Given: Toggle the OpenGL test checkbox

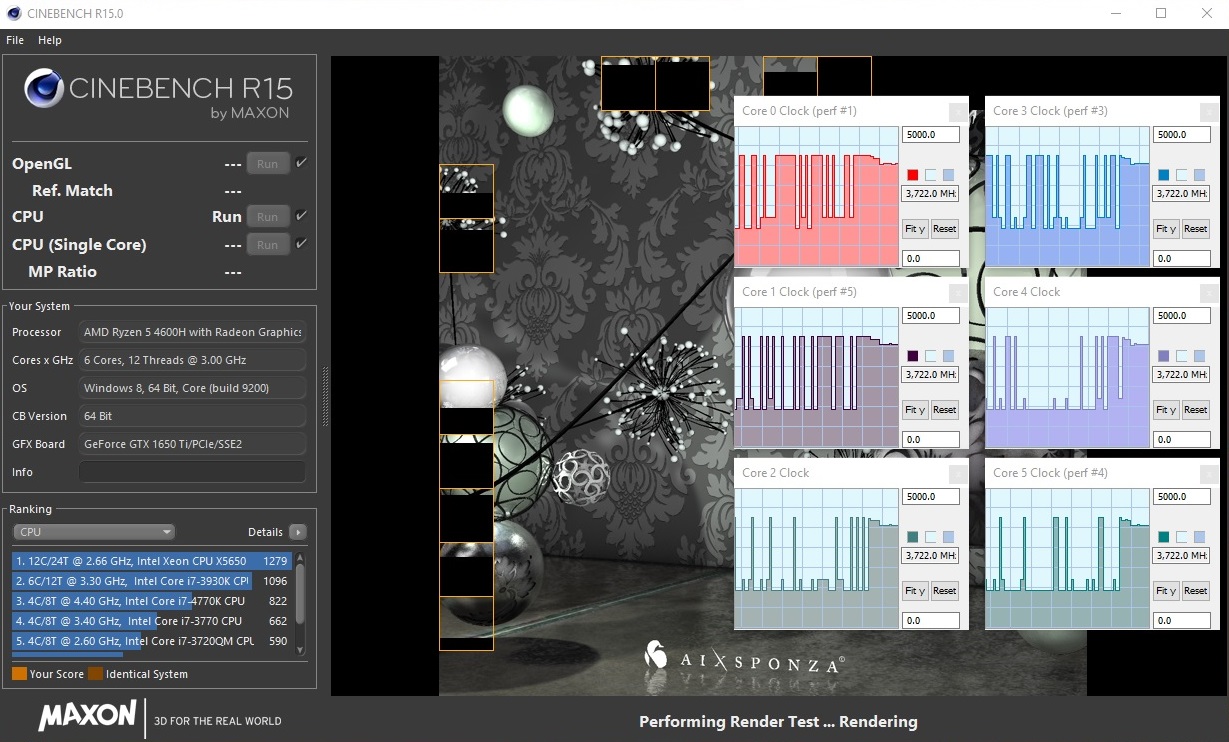Looking at the screenshot, I should 301,163.
